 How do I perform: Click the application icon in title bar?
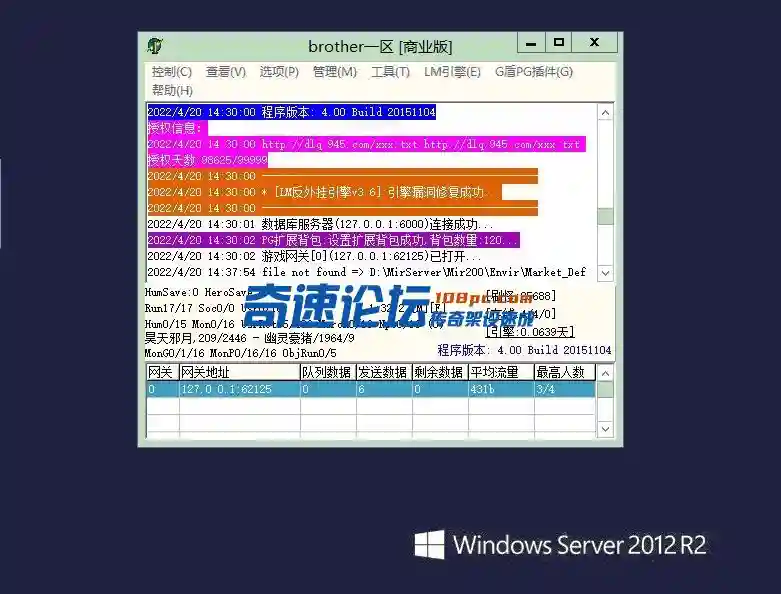click(155, 46)
